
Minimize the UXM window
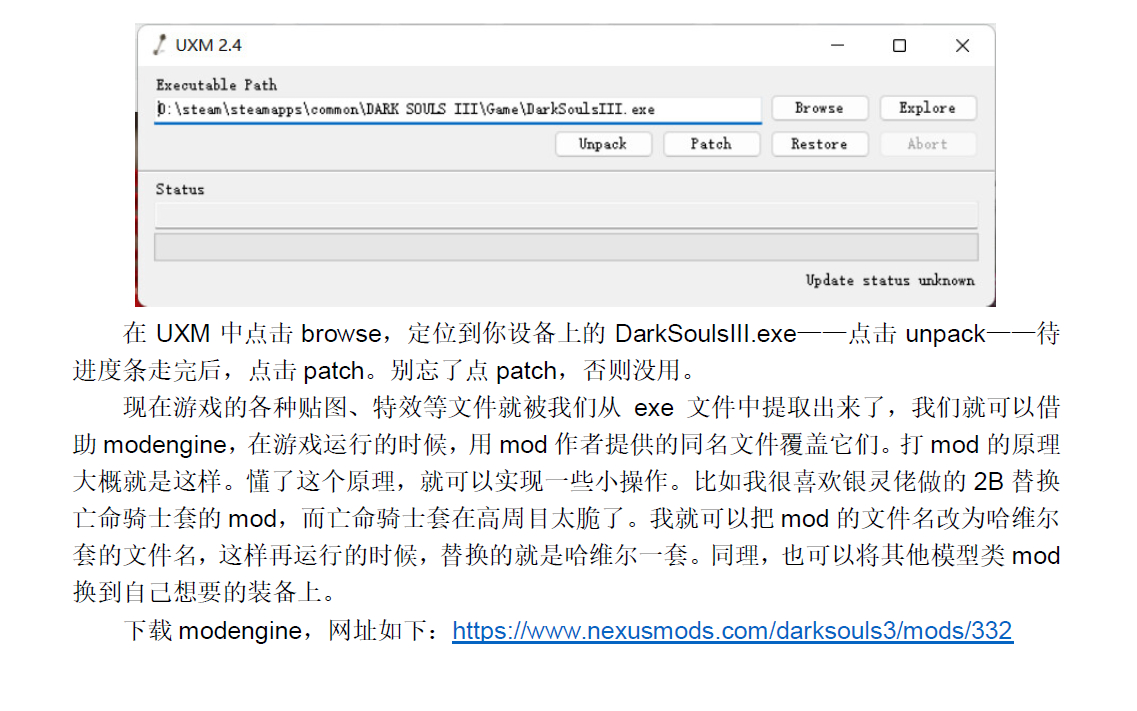point(838,45)
